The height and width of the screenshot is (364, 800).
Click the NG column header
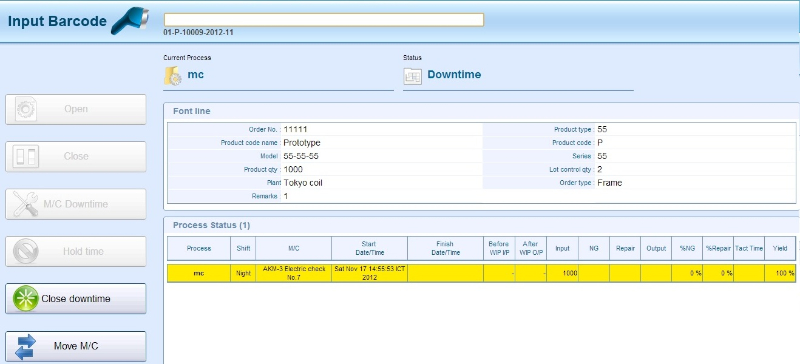[594, 249]
